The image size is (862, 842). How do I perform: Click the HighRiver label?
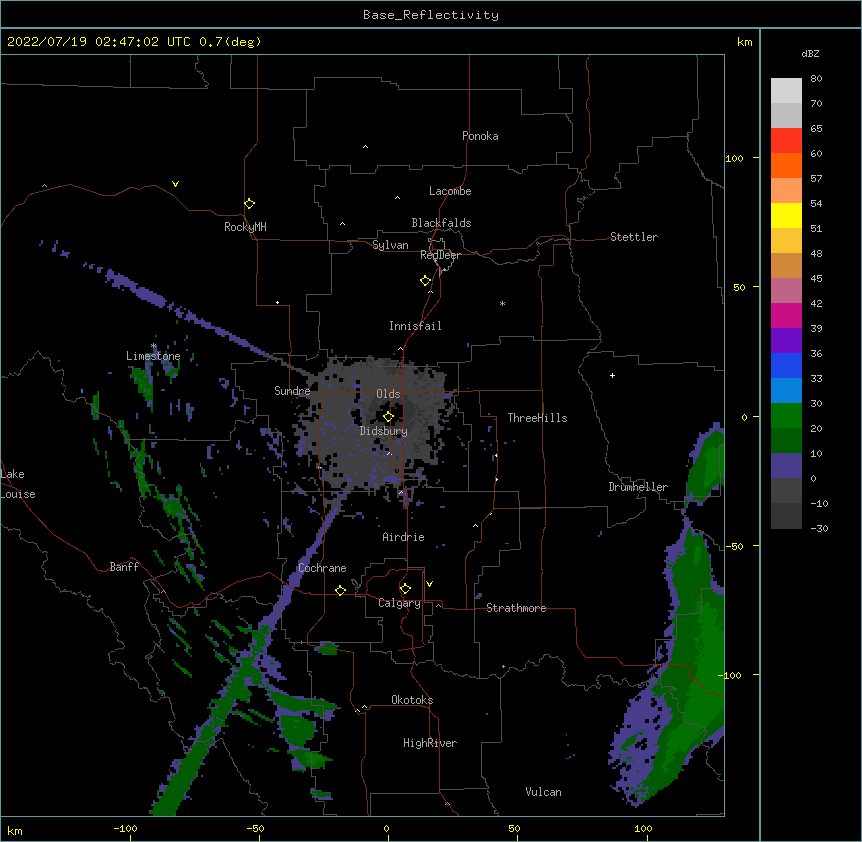coord(430,743)
